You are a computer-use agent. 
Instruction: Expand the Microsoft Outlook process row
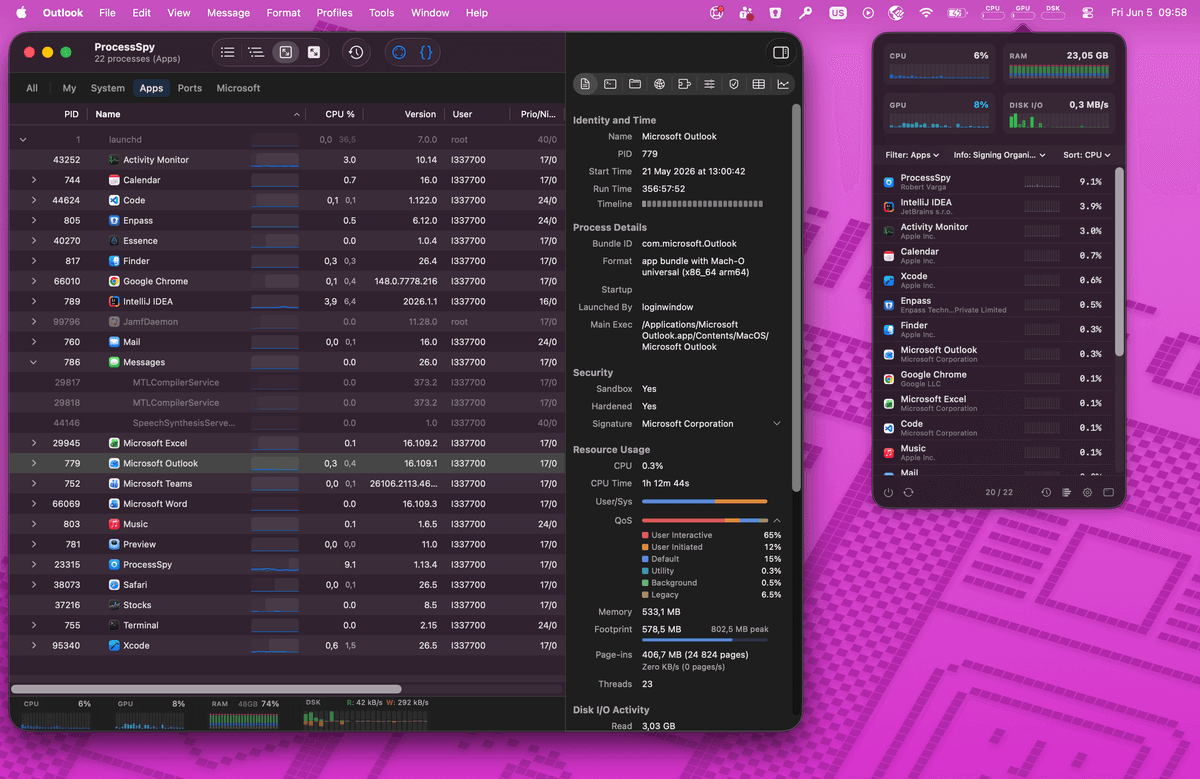tap(34, 463)
